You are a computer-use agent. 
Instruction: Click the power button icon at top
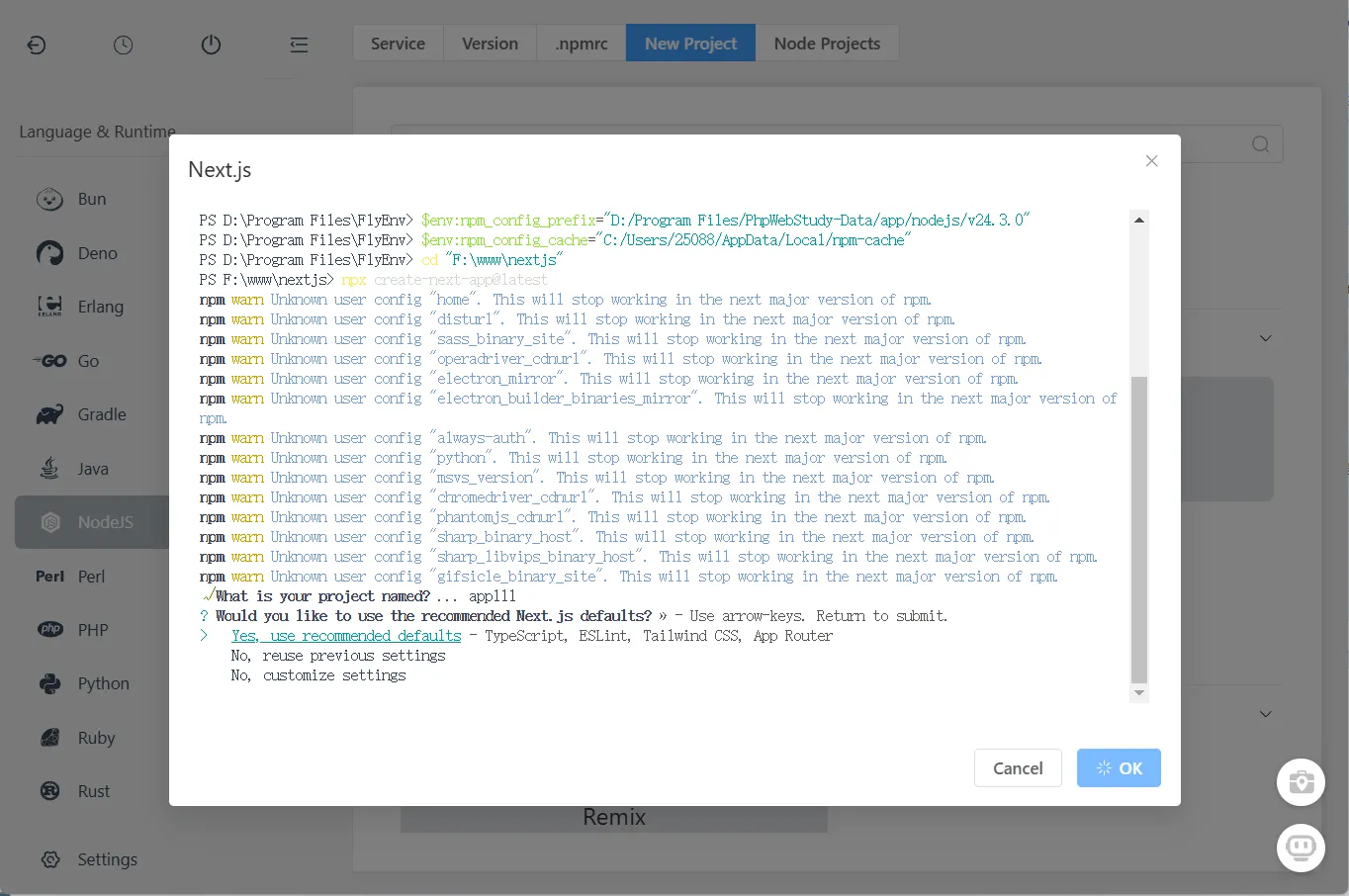[211, 45]
